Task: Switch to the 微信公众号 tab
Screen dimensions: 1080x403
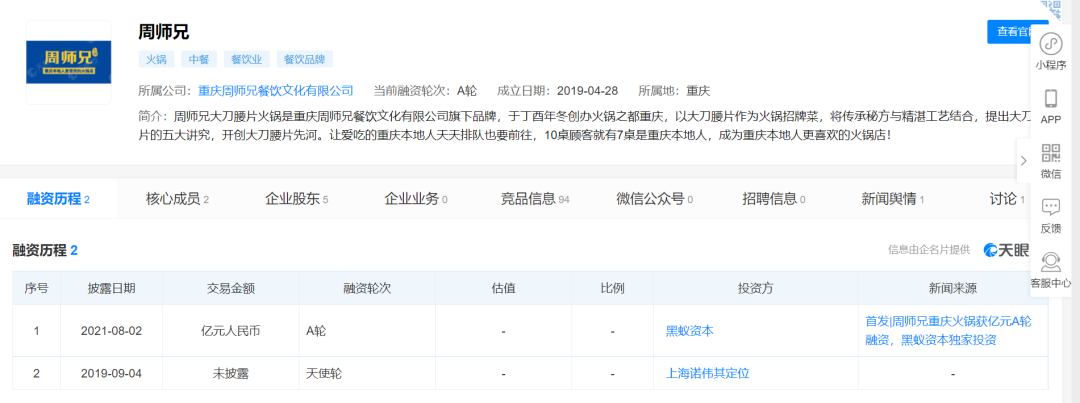Action: (x=654, y=199)
